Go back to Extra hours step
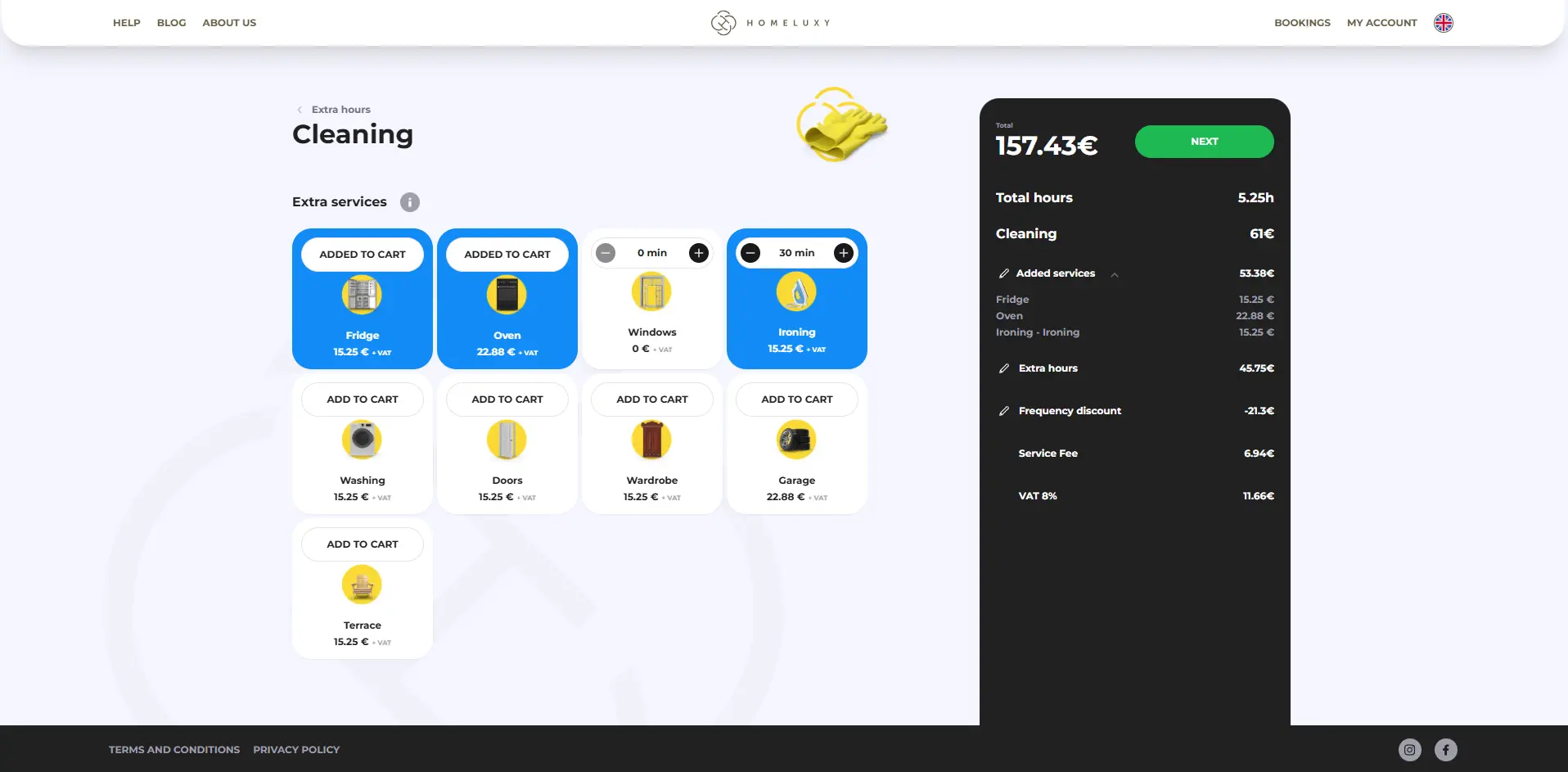The height and width of the screenshot is (772, 1568). (341, 110)
